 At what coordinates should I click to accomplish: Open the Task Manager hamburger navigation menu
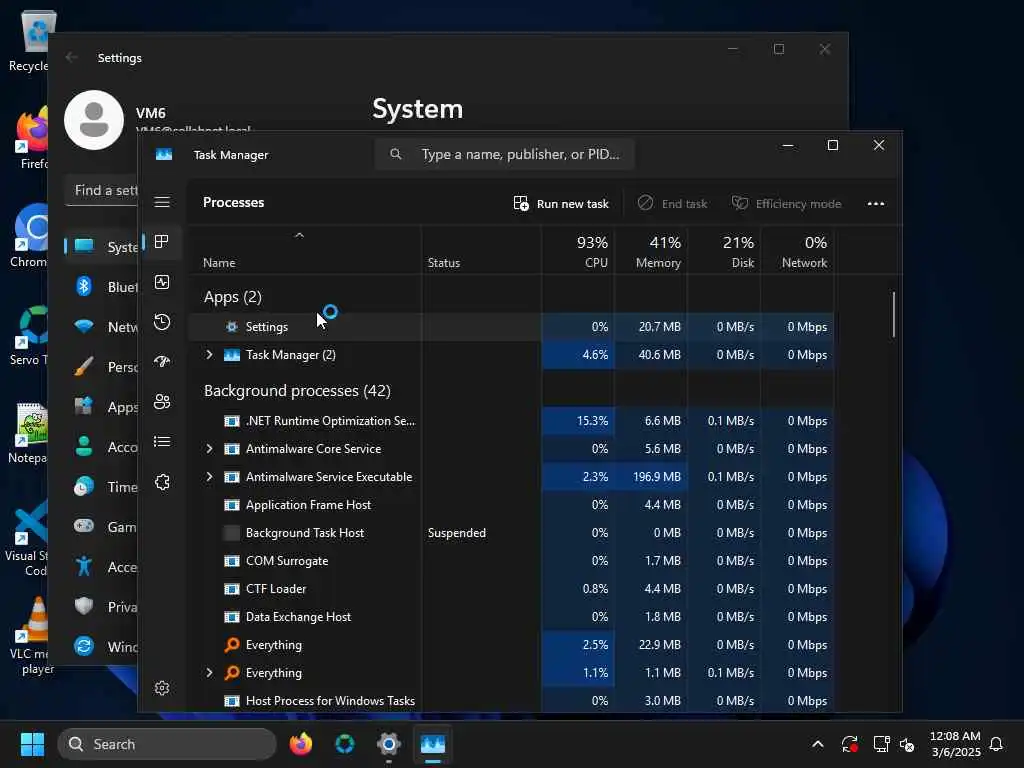162,202
